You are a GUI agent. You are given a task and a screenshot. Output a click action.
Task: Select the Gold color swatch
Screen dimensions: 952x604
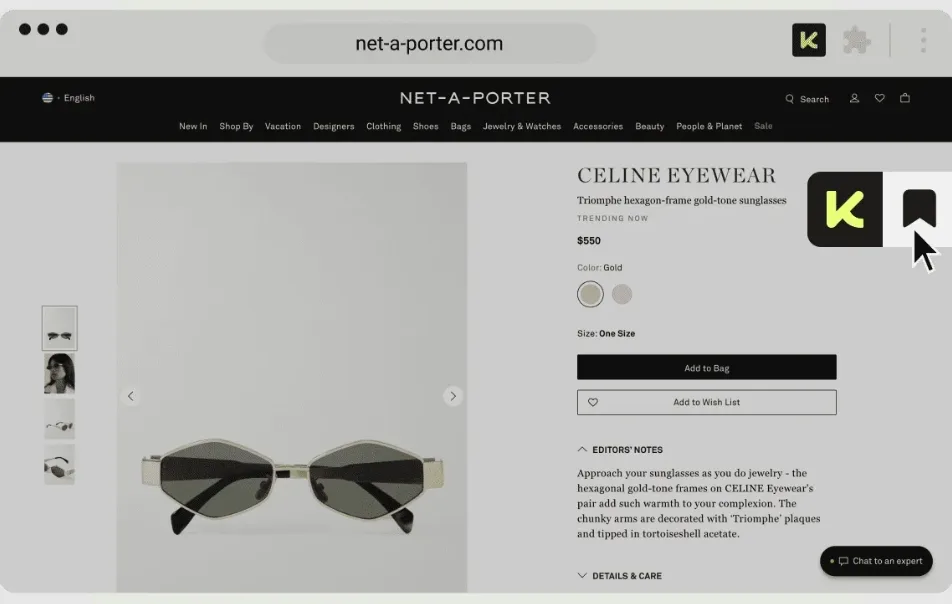coord(590,294)
